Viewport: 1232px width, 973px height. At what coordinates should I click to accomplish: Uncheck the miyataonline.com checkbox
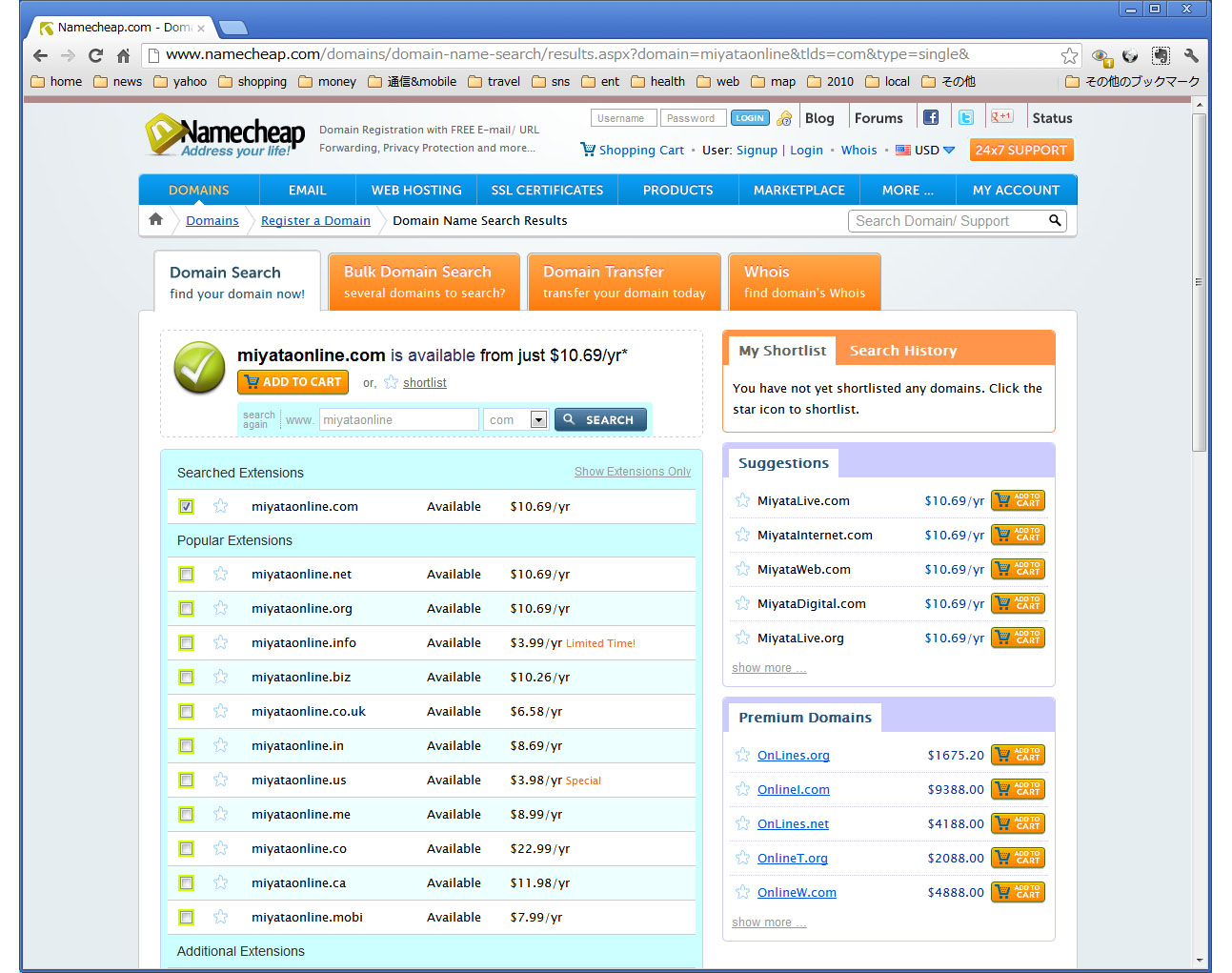tap(187, 507)
